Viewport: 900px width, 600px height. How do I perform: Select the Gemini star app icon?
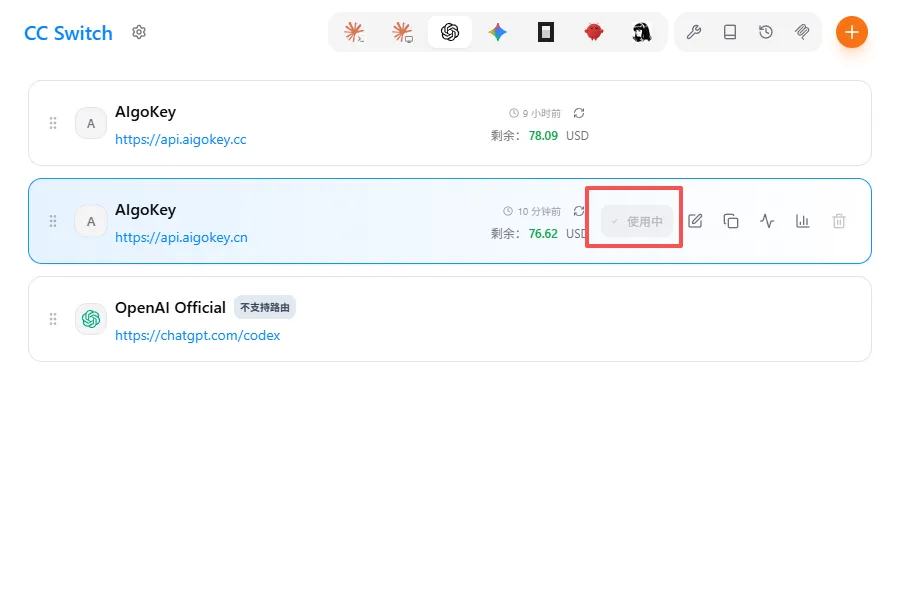[498, 32]
